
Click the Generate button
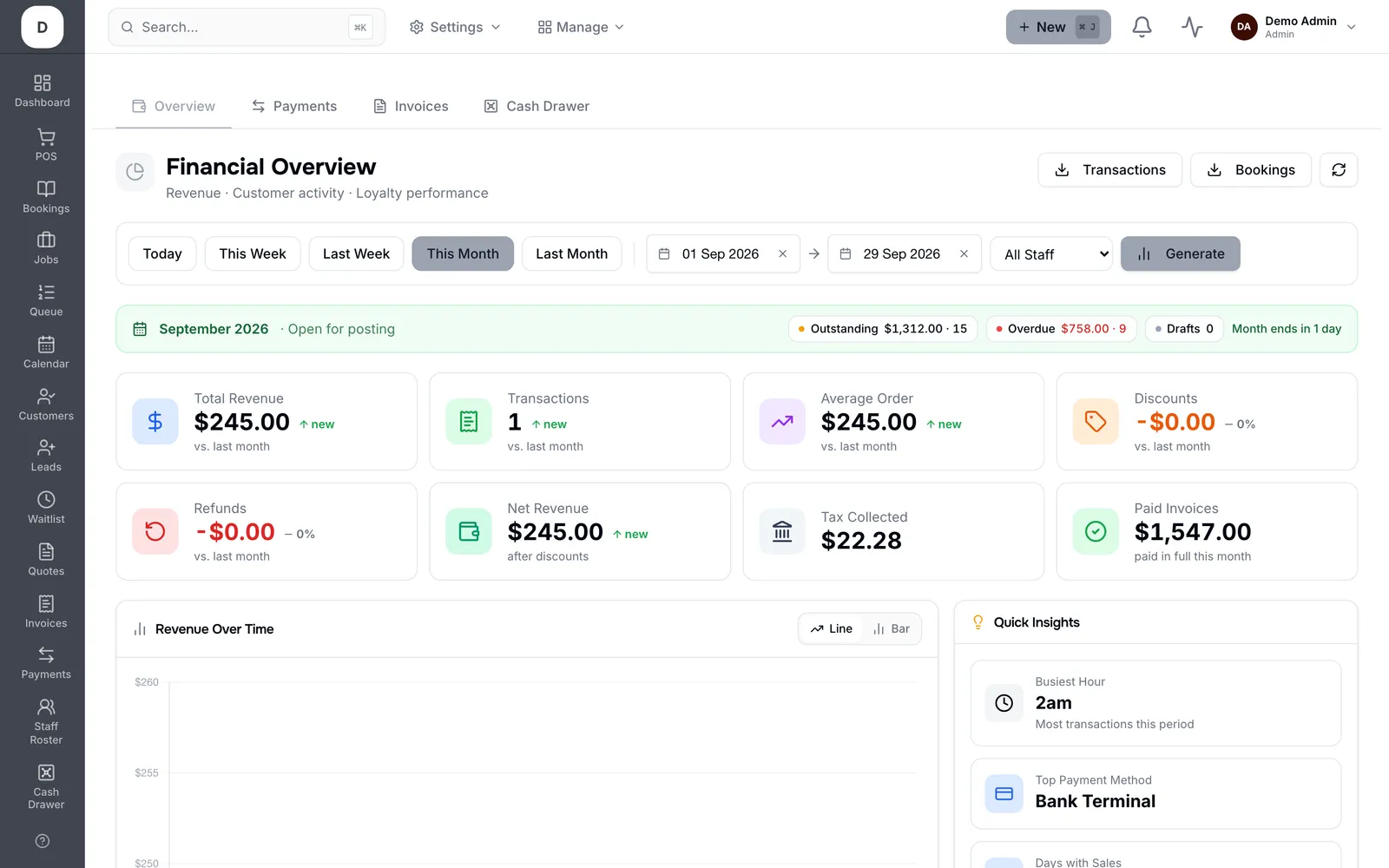(x=1181, y=253)
